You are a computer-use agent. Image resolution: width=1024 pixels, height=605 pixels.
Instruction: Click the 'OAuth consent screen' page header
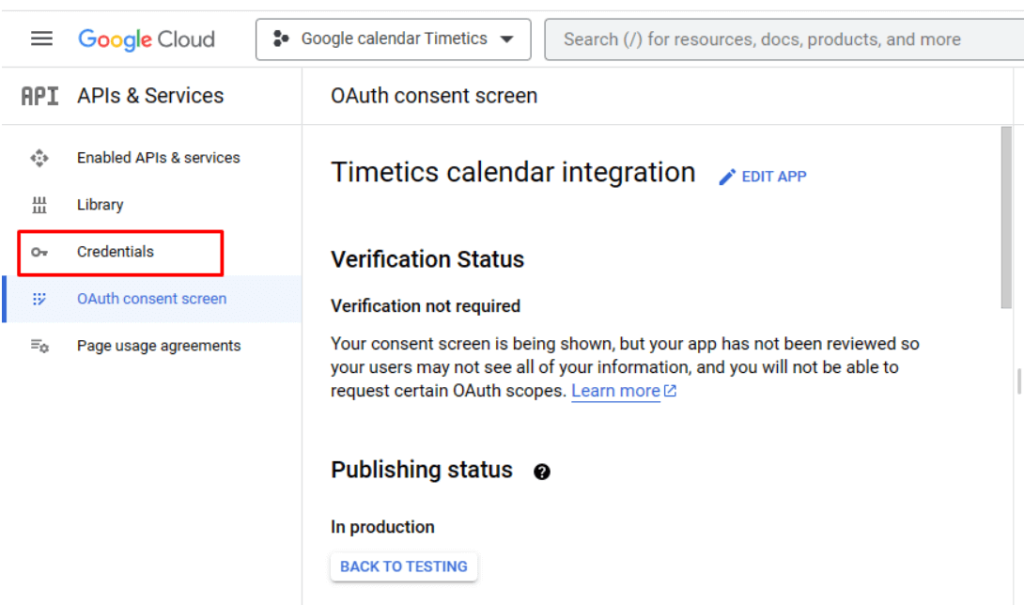click(x=434, y=96)
